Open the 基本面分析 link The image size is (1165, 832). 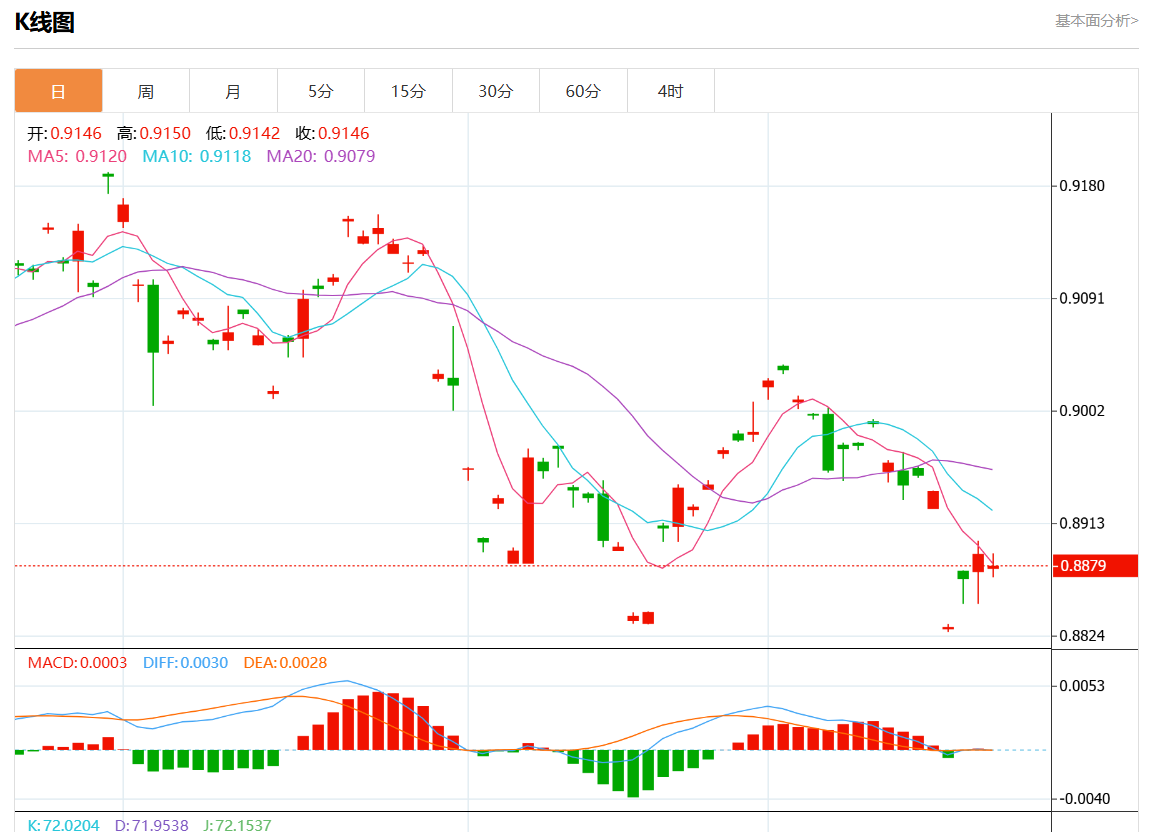point(1096,20)
